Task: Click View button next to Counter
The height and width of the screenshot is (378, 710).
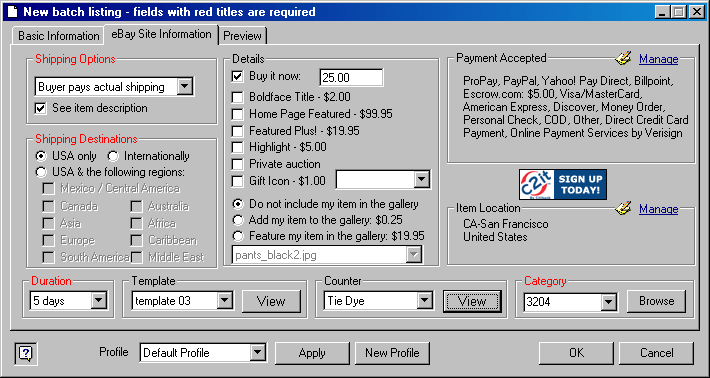Action: (472, 301)
